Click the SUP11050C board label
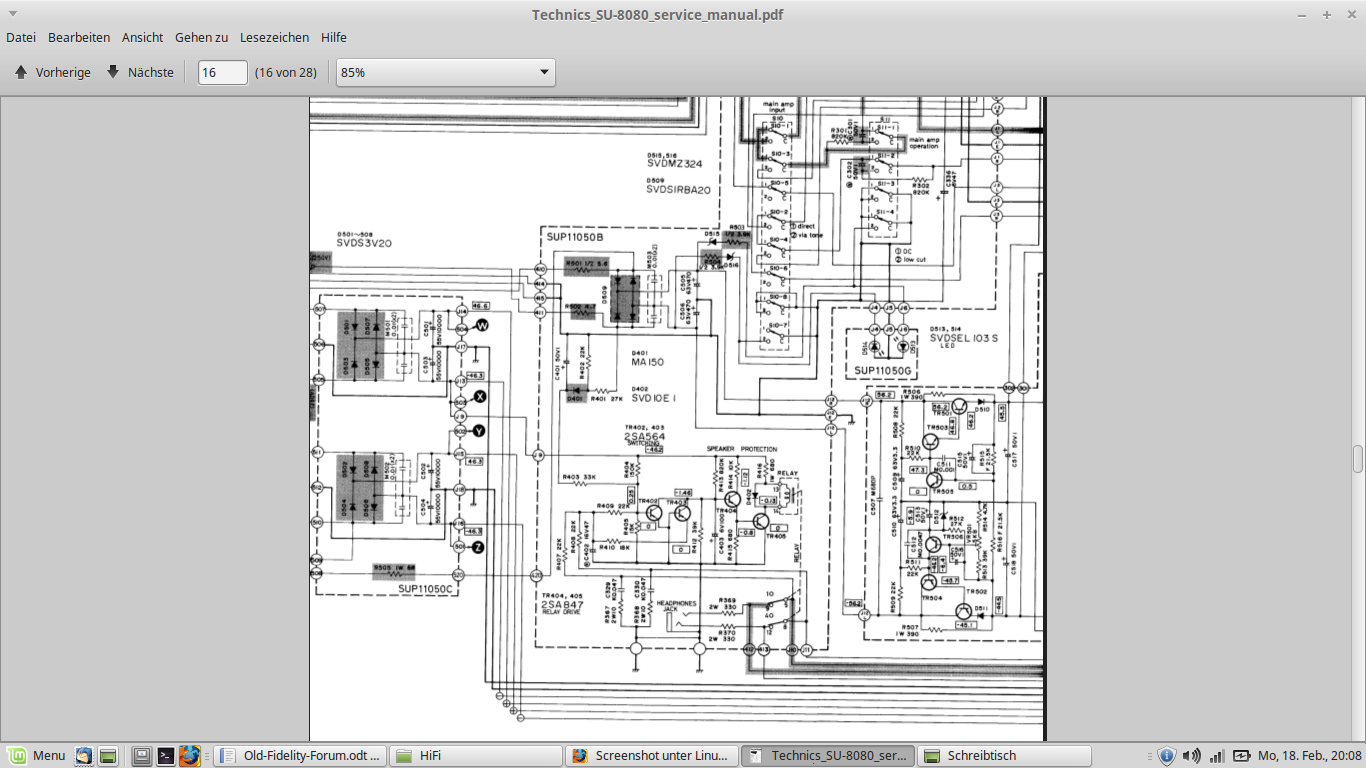The height and width of the screenshot is (768, 1366). pos(426,589)
